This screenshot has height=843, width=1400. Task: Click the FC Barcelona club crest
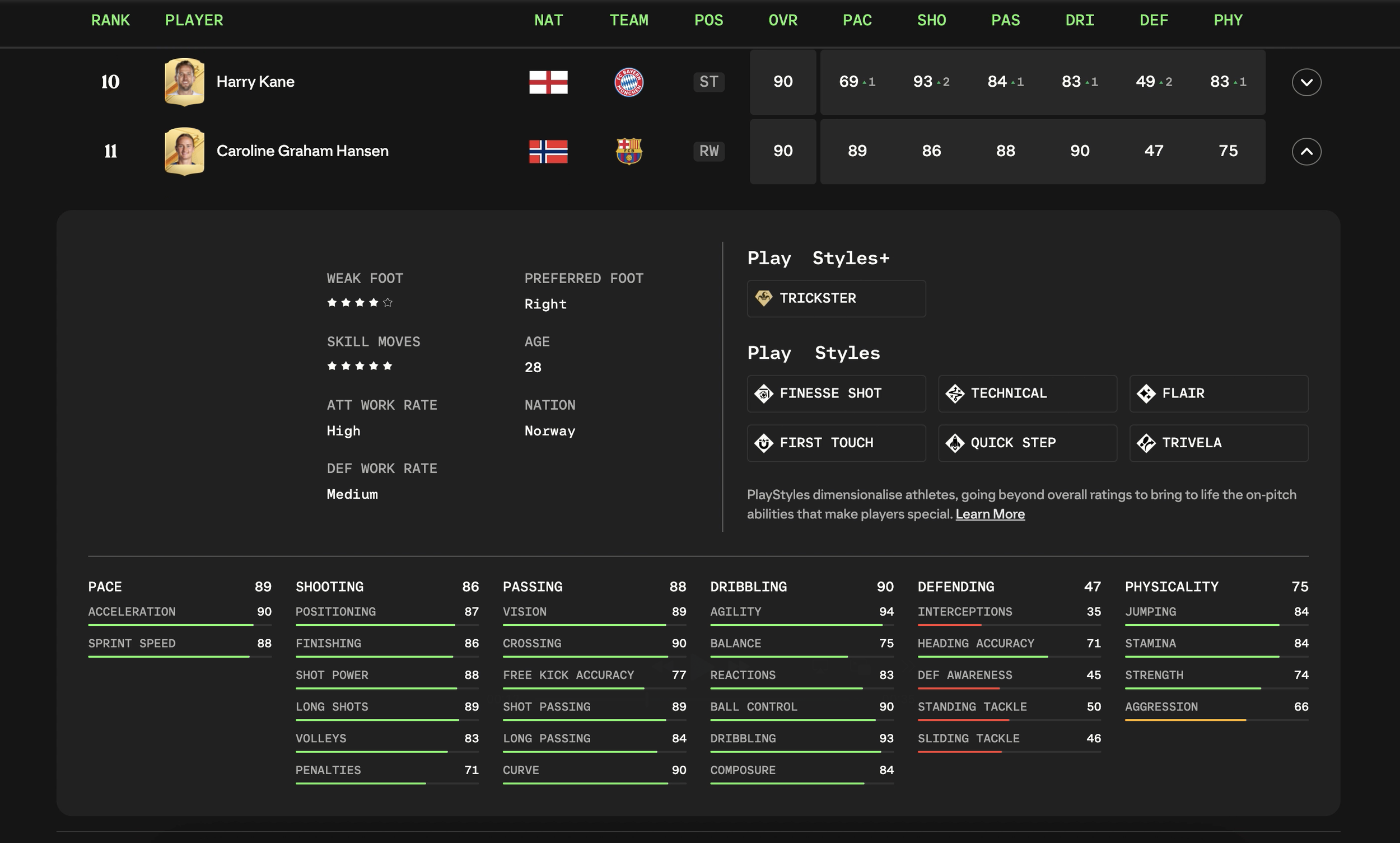(x=629, y=151)
